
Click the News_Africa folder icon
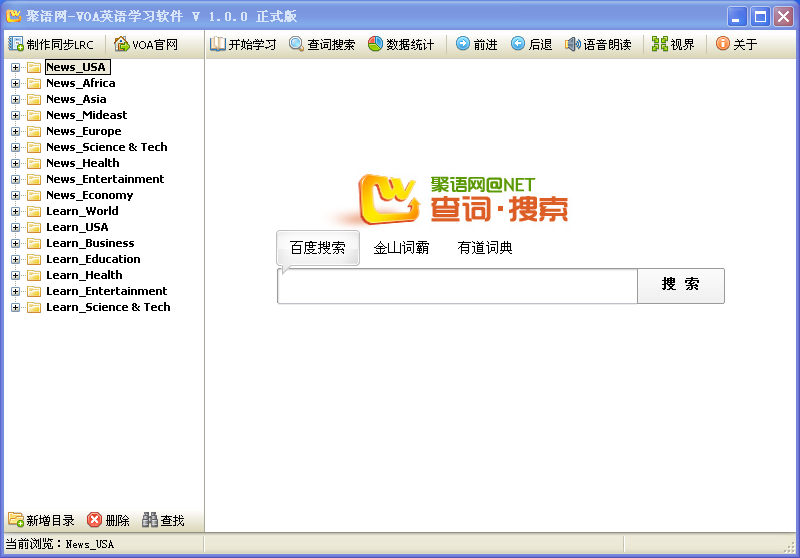[34, 83]
